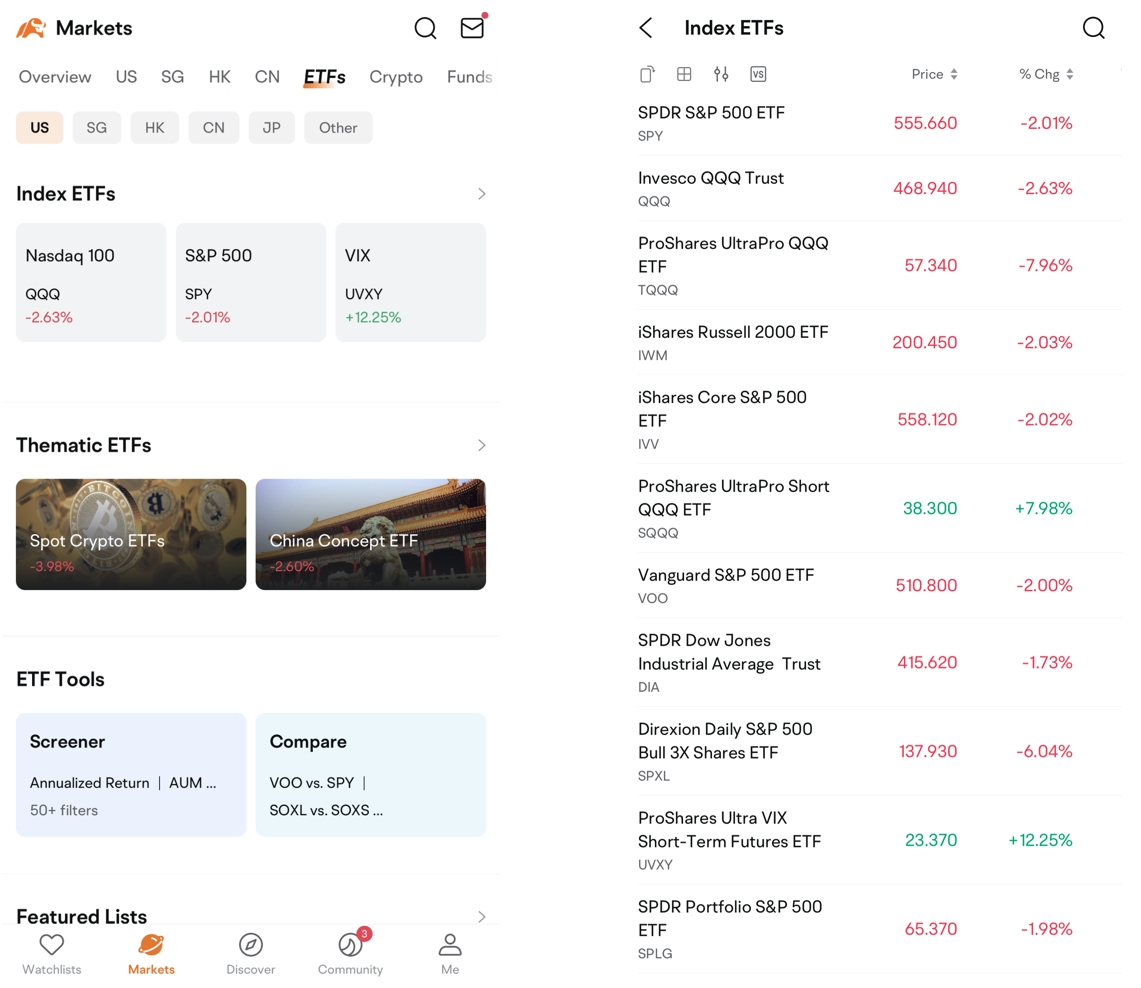Screen dimensions: 1141x988
Task: Switch to HK market tab
Action: click(219, 76)
